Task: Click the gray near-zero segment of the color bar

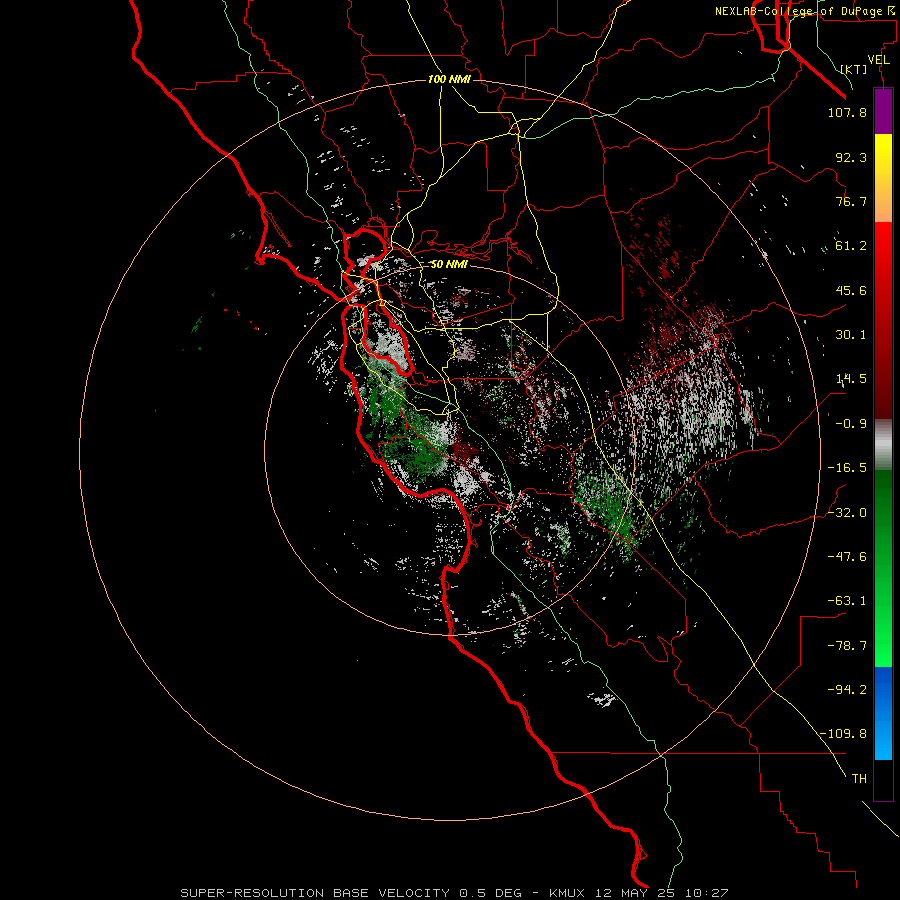Action: click(x=883, y=445)
